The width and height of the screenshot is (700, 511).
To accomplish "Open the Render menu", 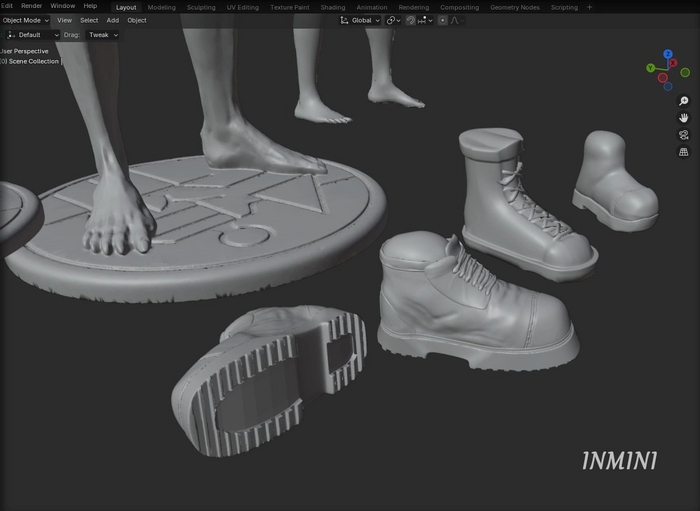I will click(32, 6).
